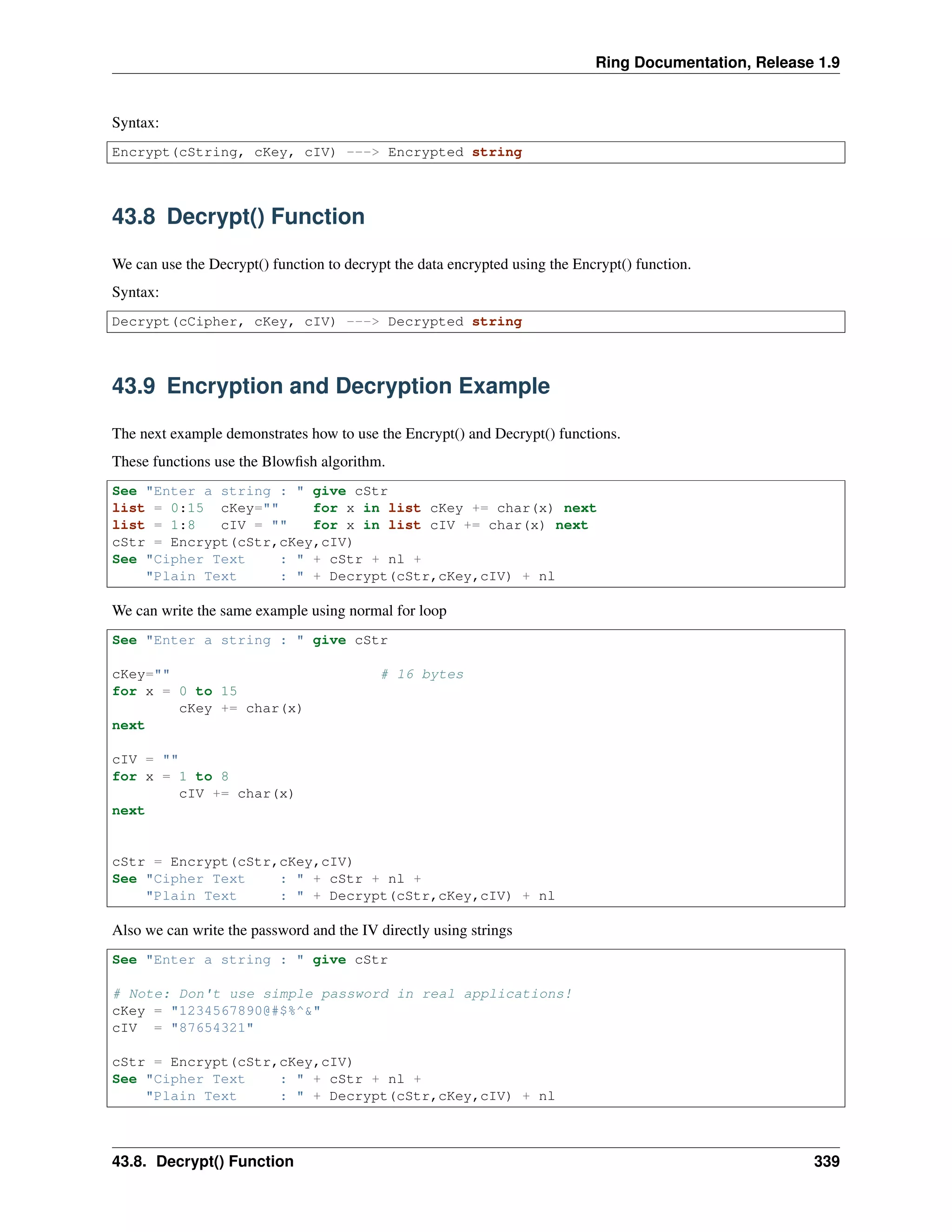Screen dimensions: 952x1232
Task: Click the cIV string "87654321"
Action: click(212, 1028)
